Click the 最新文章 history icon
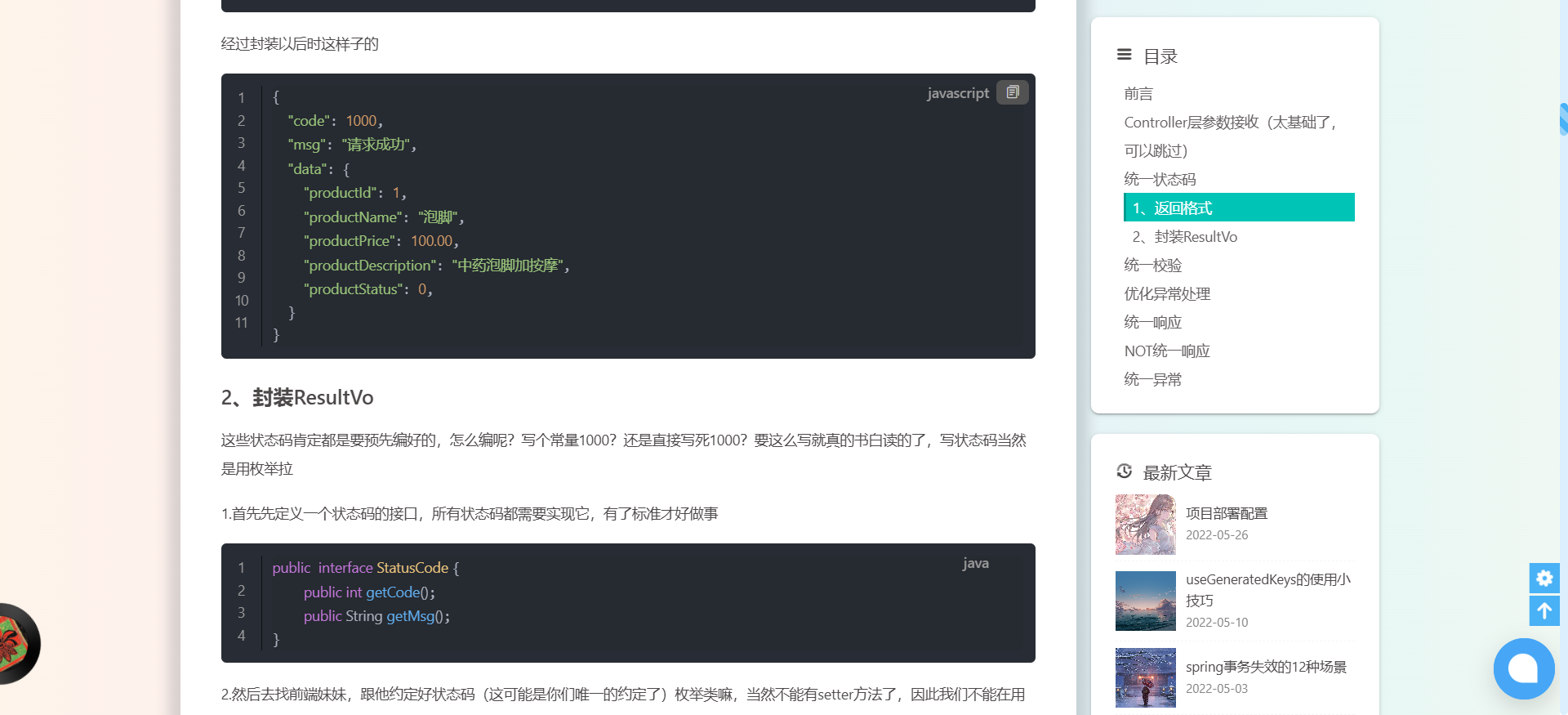The image size is (1568, 715). click(1125, 471)
